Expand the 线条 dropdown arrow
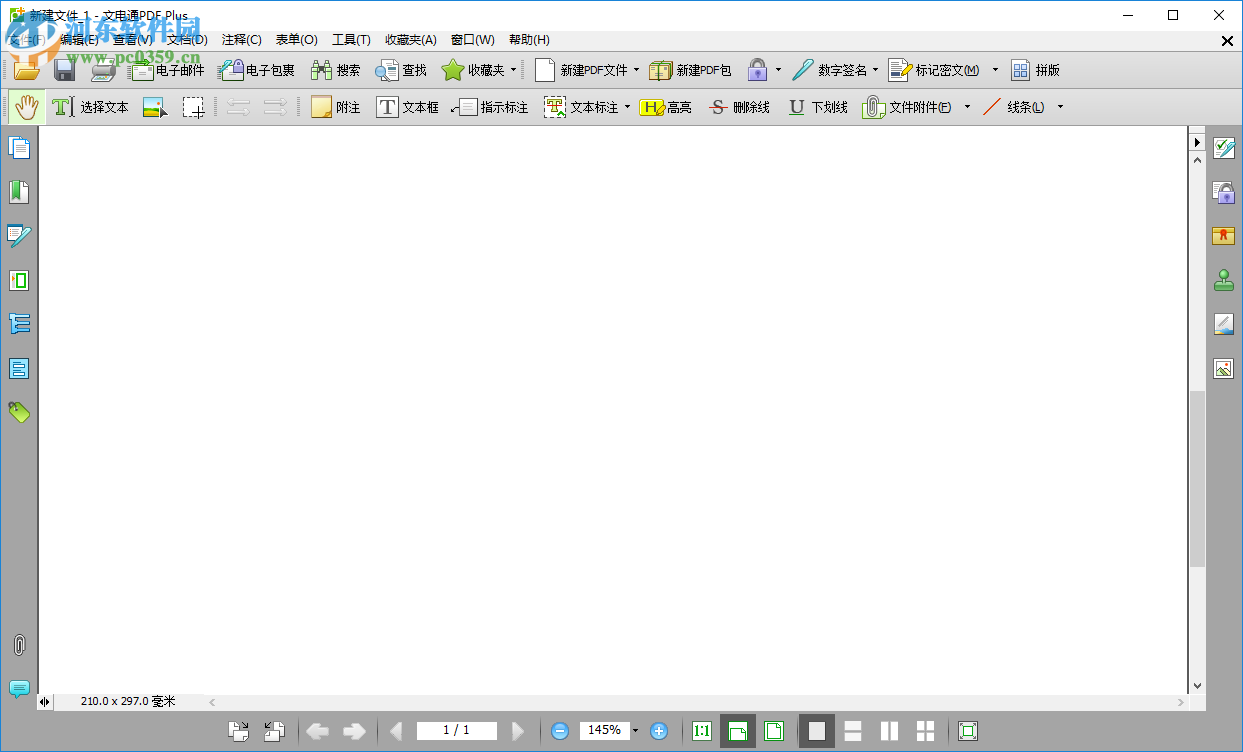This screenshot has height=752, width=1243. pyautogui.click(x=1060, y=107)
